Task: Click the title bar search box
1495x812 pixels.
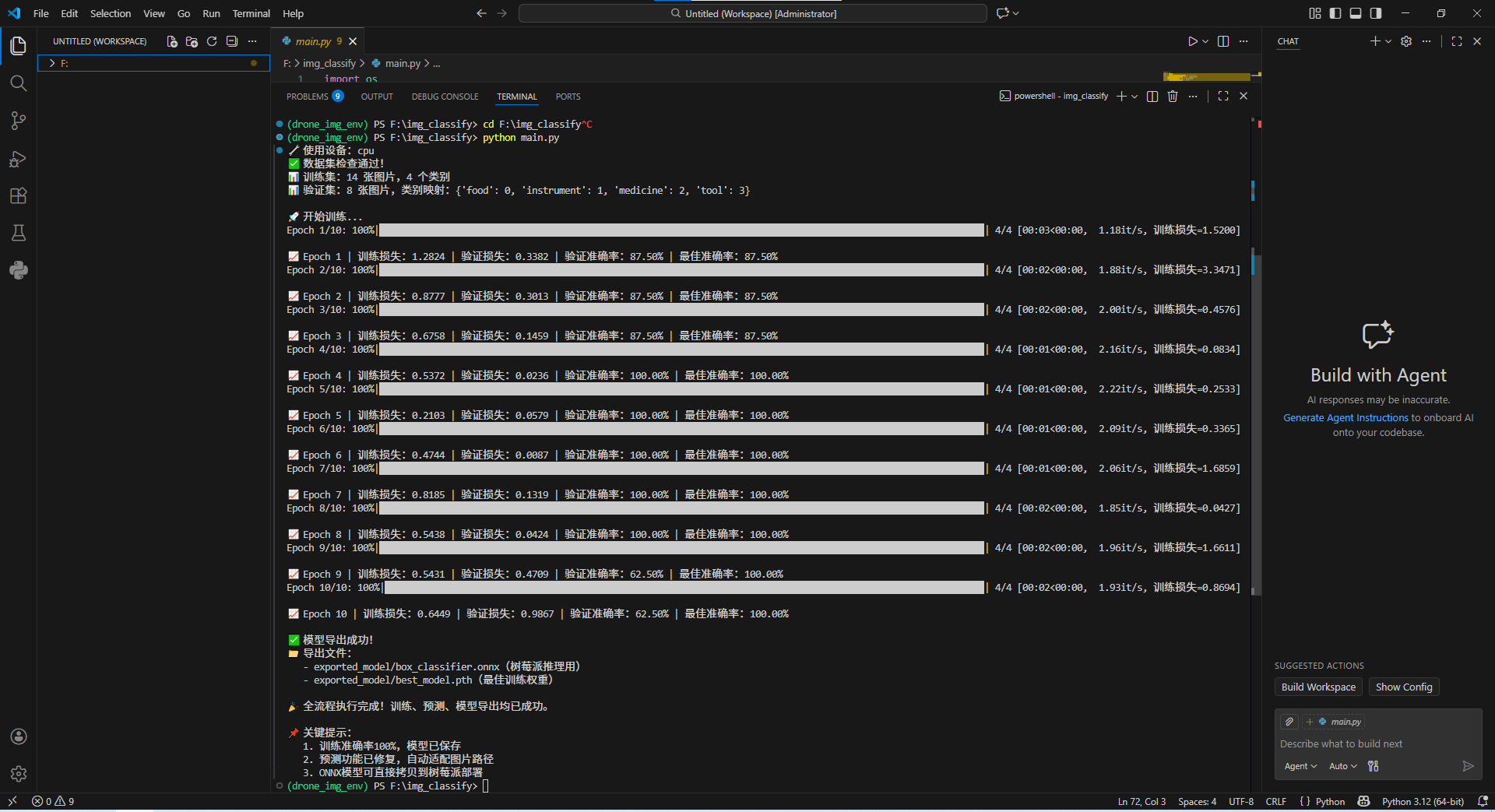Action: (753, 13)
